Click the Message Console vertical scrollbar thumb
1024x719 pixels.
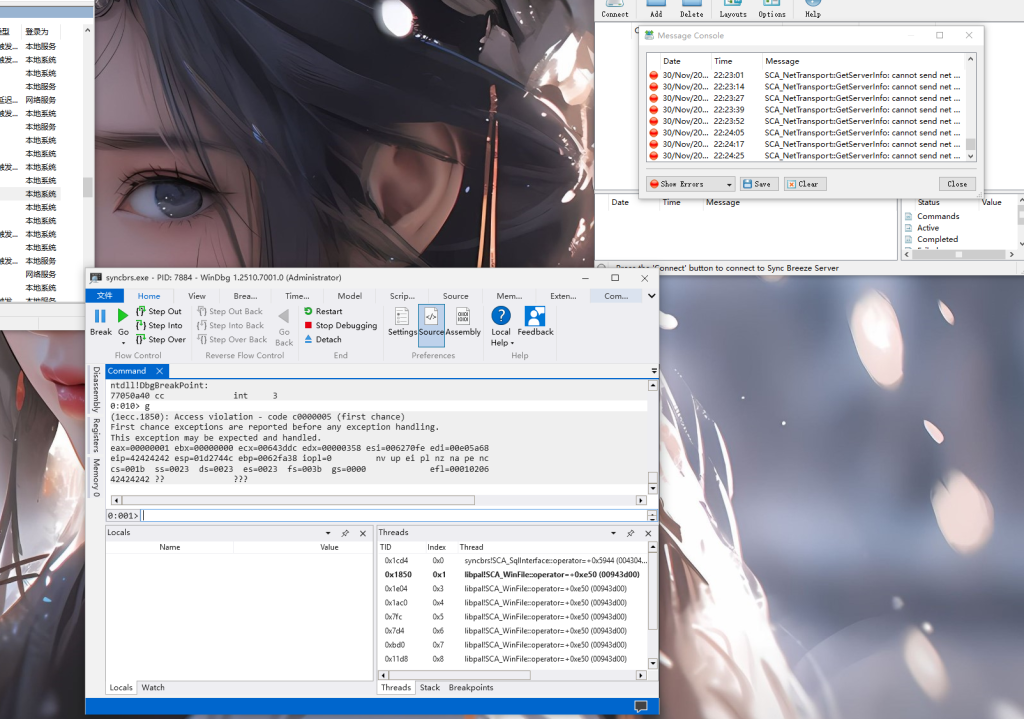[x=970, y=144]
